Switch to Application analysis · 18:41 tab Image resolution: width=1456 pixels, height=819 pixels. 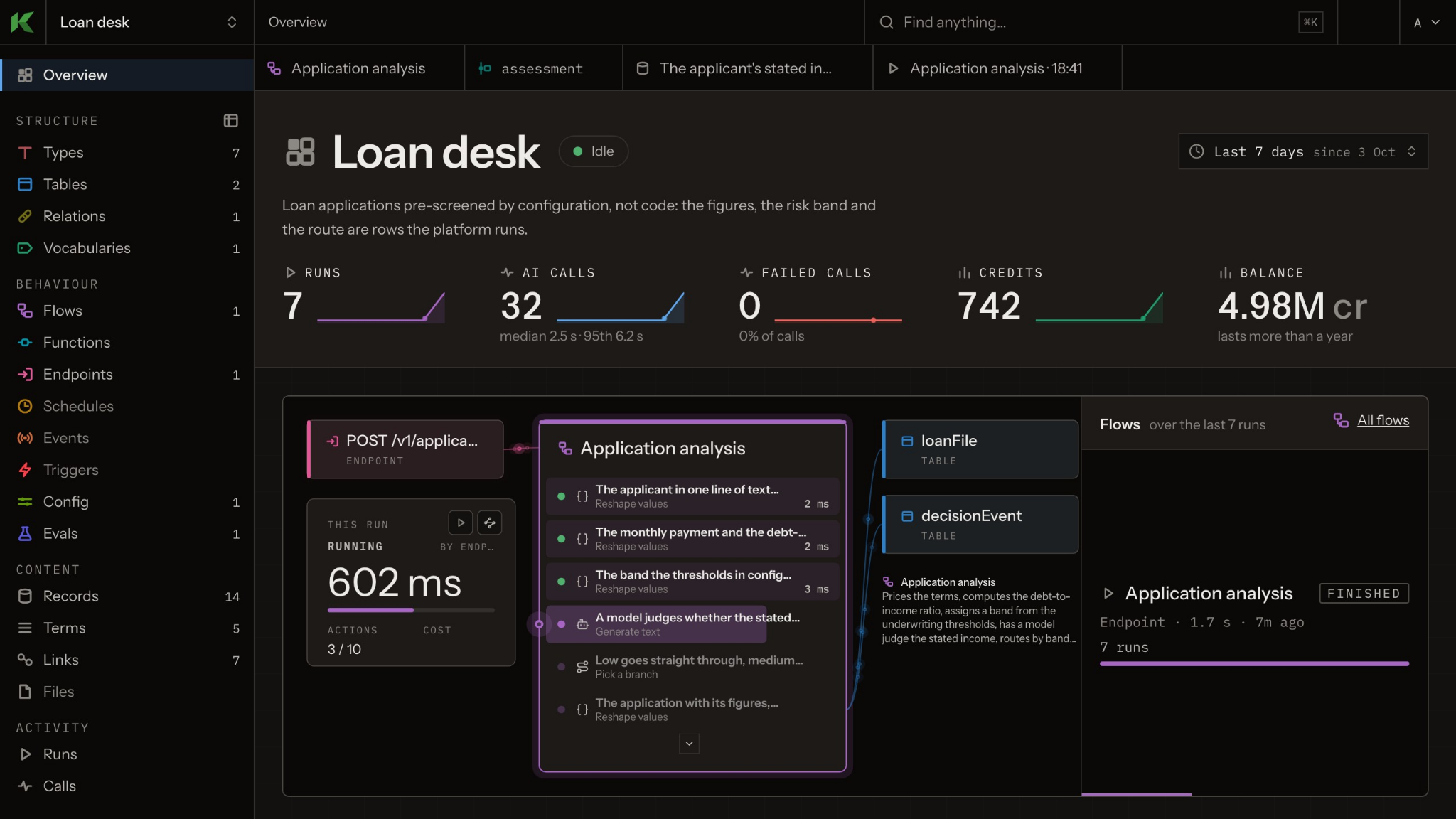997,68
